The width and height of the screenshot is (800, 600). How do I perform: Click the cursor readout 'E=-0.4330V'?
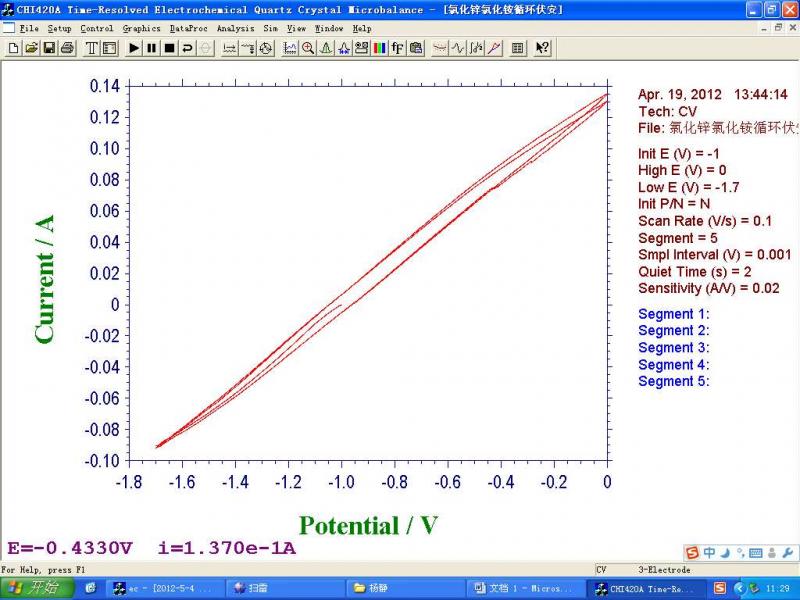[70, 548]
